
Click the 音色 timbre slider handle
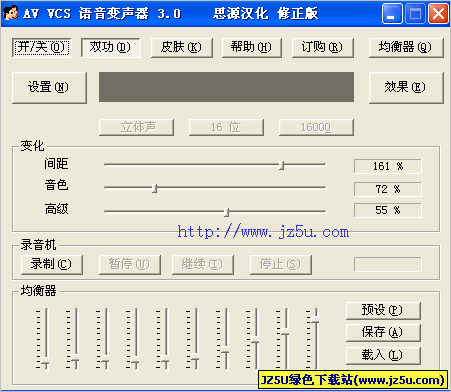click(x=154, y=188)
